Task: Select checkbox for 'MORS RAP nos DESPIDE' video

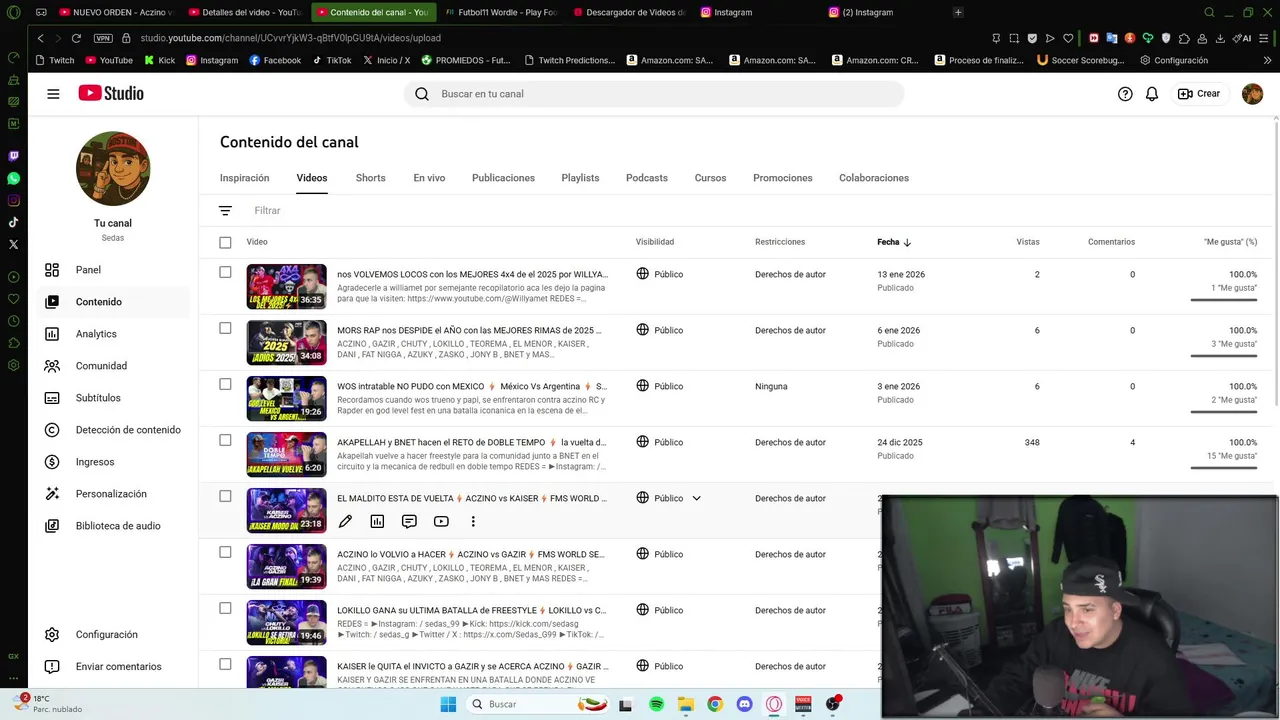Action: click(x=225, y=328)
